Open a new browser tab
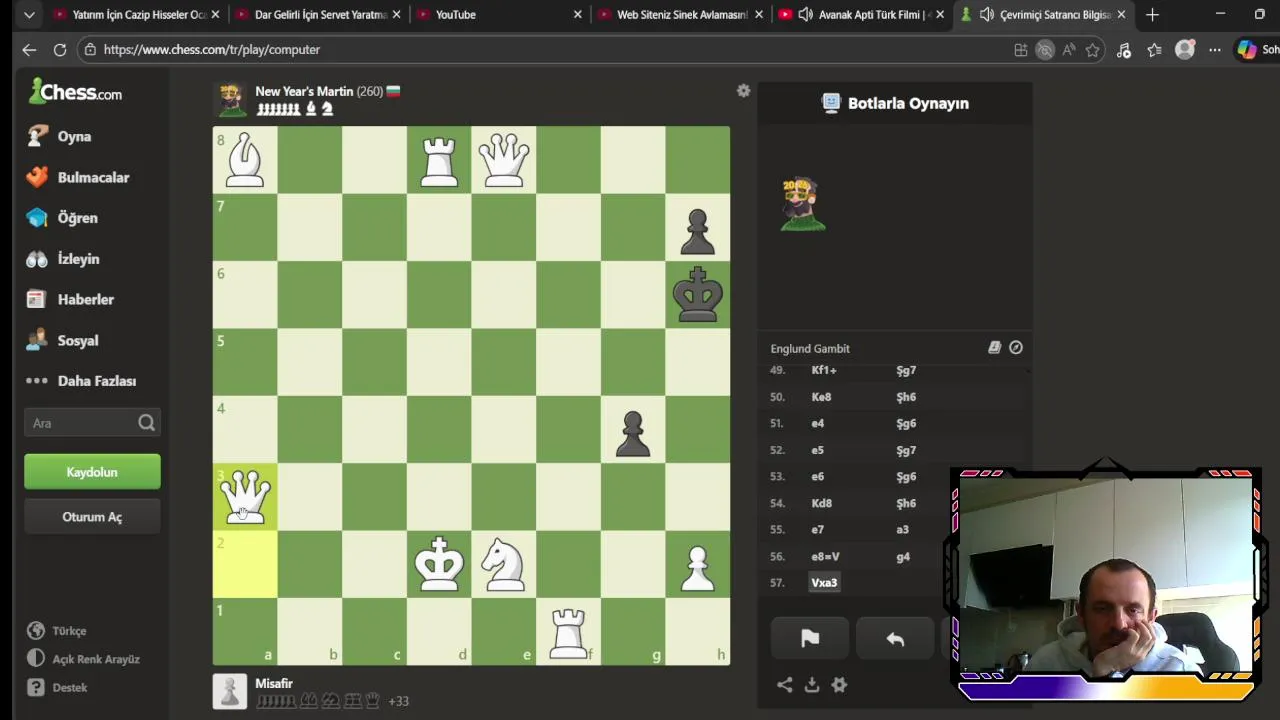This screenshot has height=720, width=1280. [x=1153, y=15]
